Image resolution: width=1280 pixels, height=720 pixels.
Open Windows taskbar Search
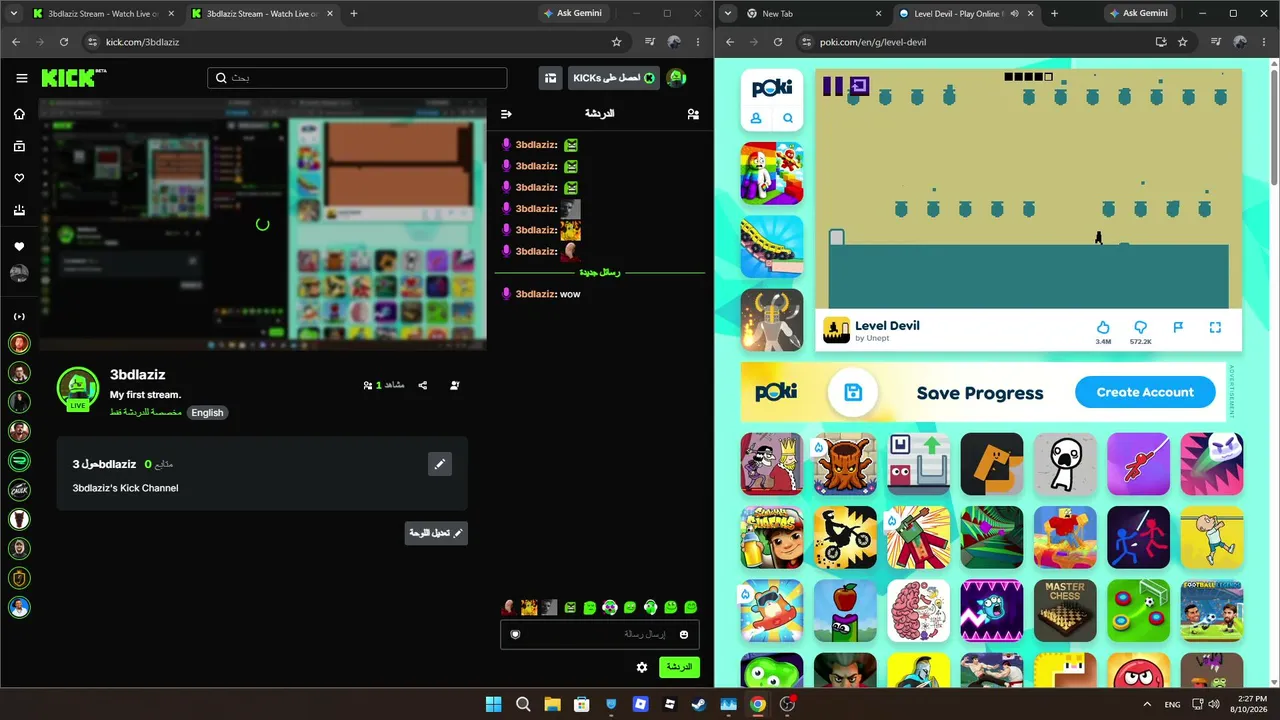pos(523,704)
